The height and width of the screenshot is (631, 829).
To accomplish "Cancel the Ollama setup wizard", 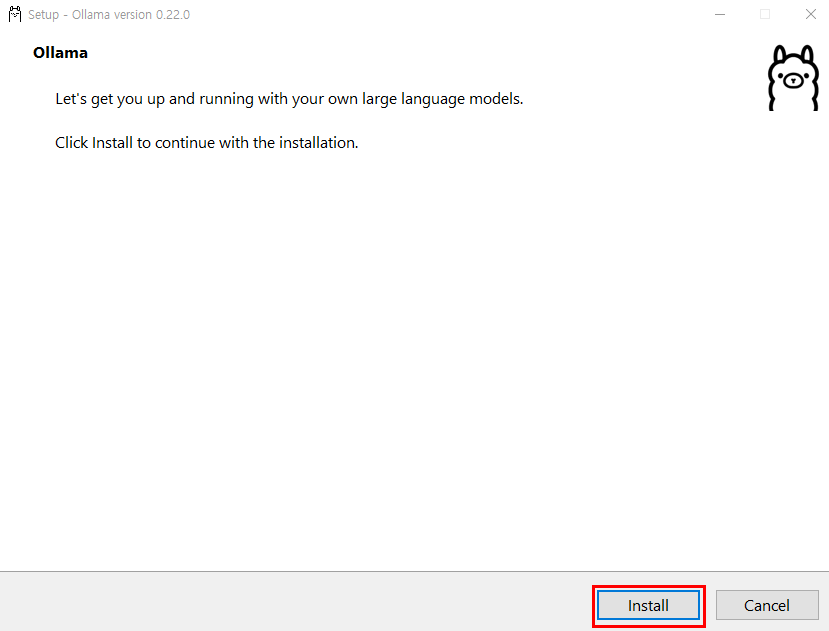I will pyautogui.click(x=767, y=605).
